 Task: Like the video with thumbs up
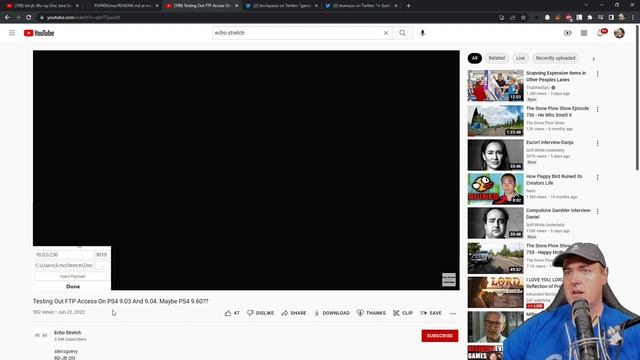232,313
